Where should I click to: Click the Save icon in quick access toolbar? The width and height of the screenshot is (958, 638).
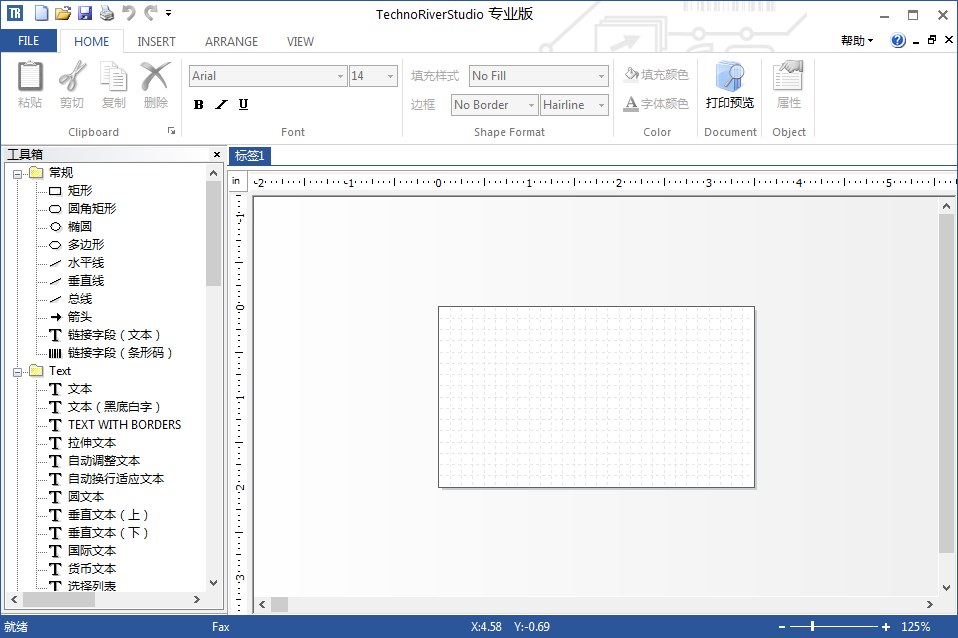[x=85, y=13]
